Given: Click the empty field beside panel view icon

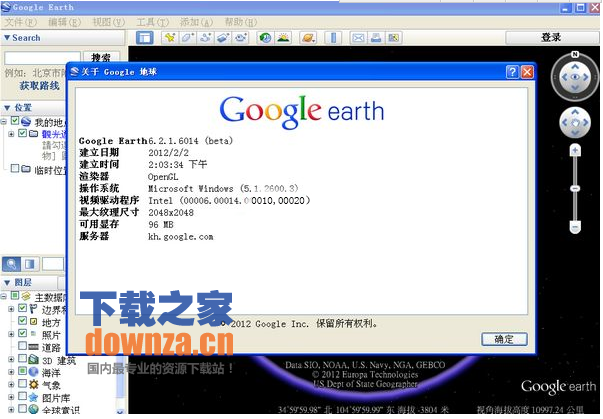Looking at the screenshot, I should click(53, 264).
